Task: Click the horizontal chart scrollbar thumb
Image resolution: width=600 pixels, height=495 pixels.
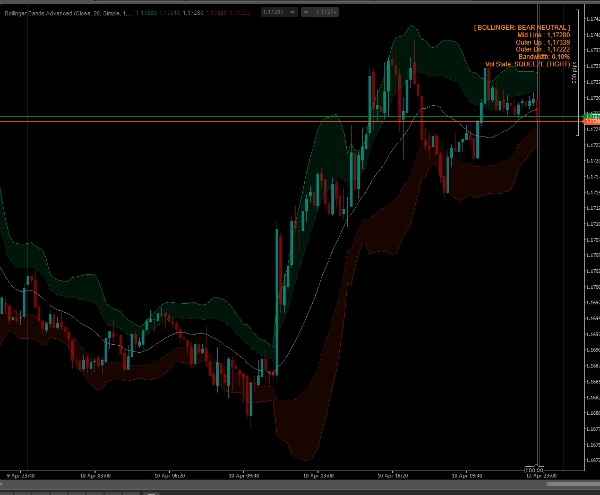Action: coord(573,484)
